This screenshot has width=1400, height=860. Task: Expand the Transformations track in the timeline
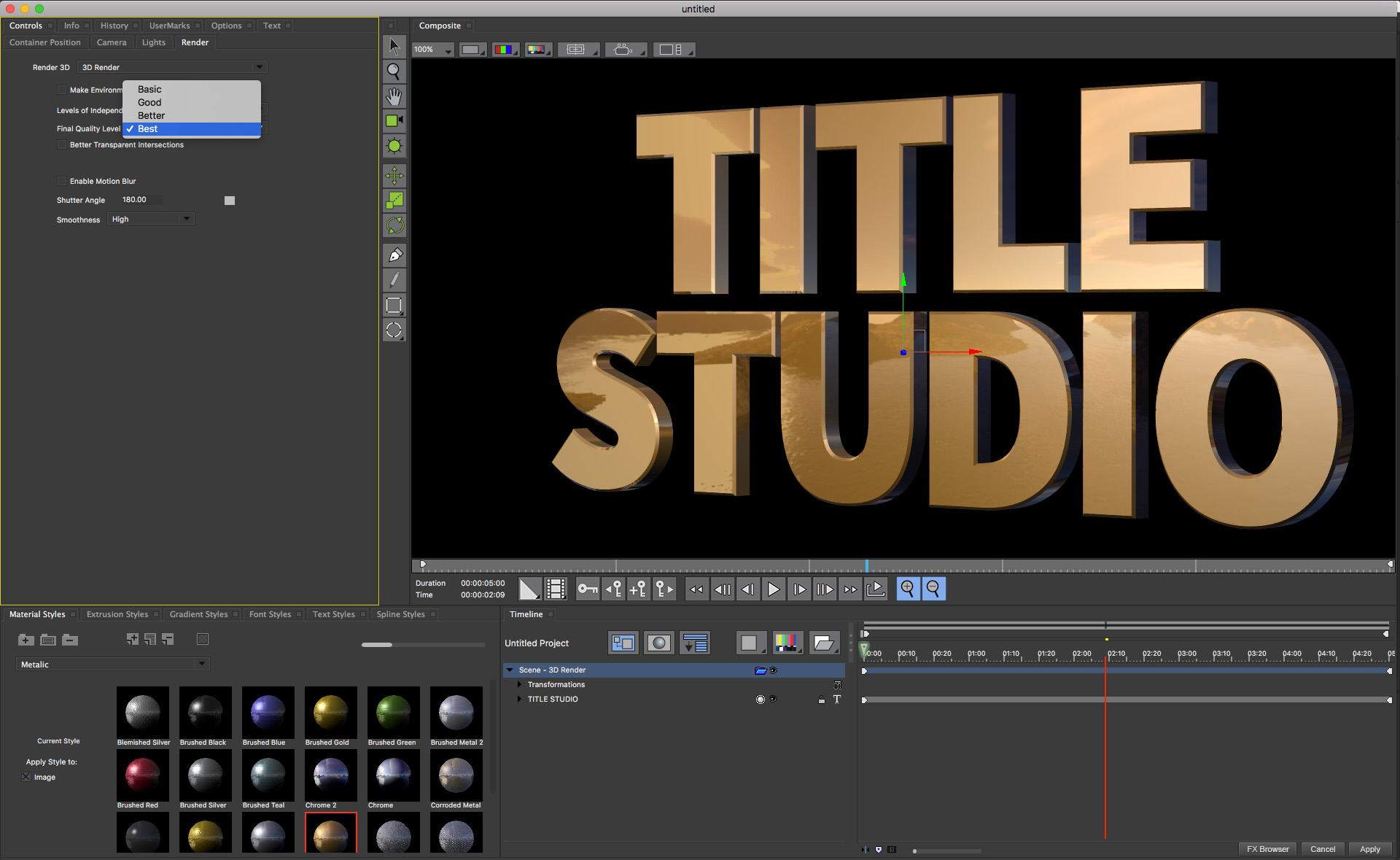[518, 684]
